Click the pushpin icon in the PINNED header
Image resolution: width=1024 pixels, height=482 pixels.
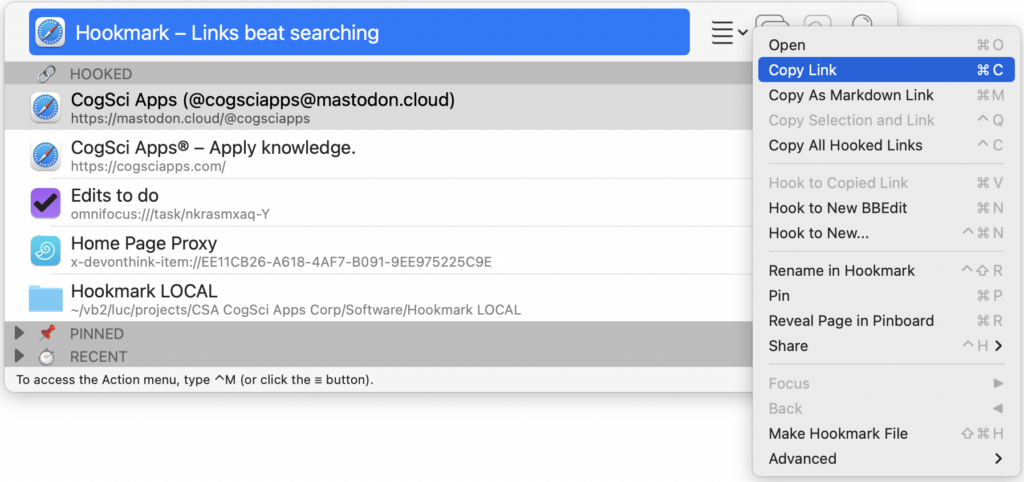coord(47,333)
